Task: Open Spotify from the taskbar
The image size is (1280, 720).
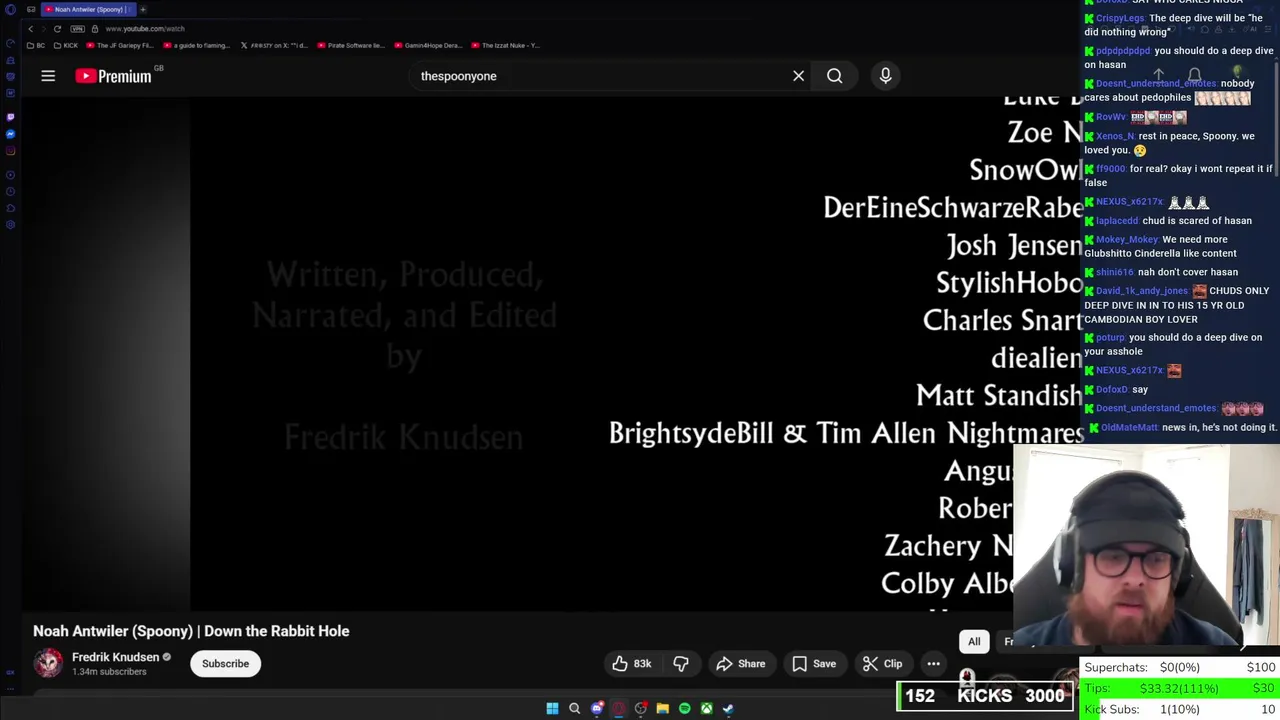Action: [684, 709]
